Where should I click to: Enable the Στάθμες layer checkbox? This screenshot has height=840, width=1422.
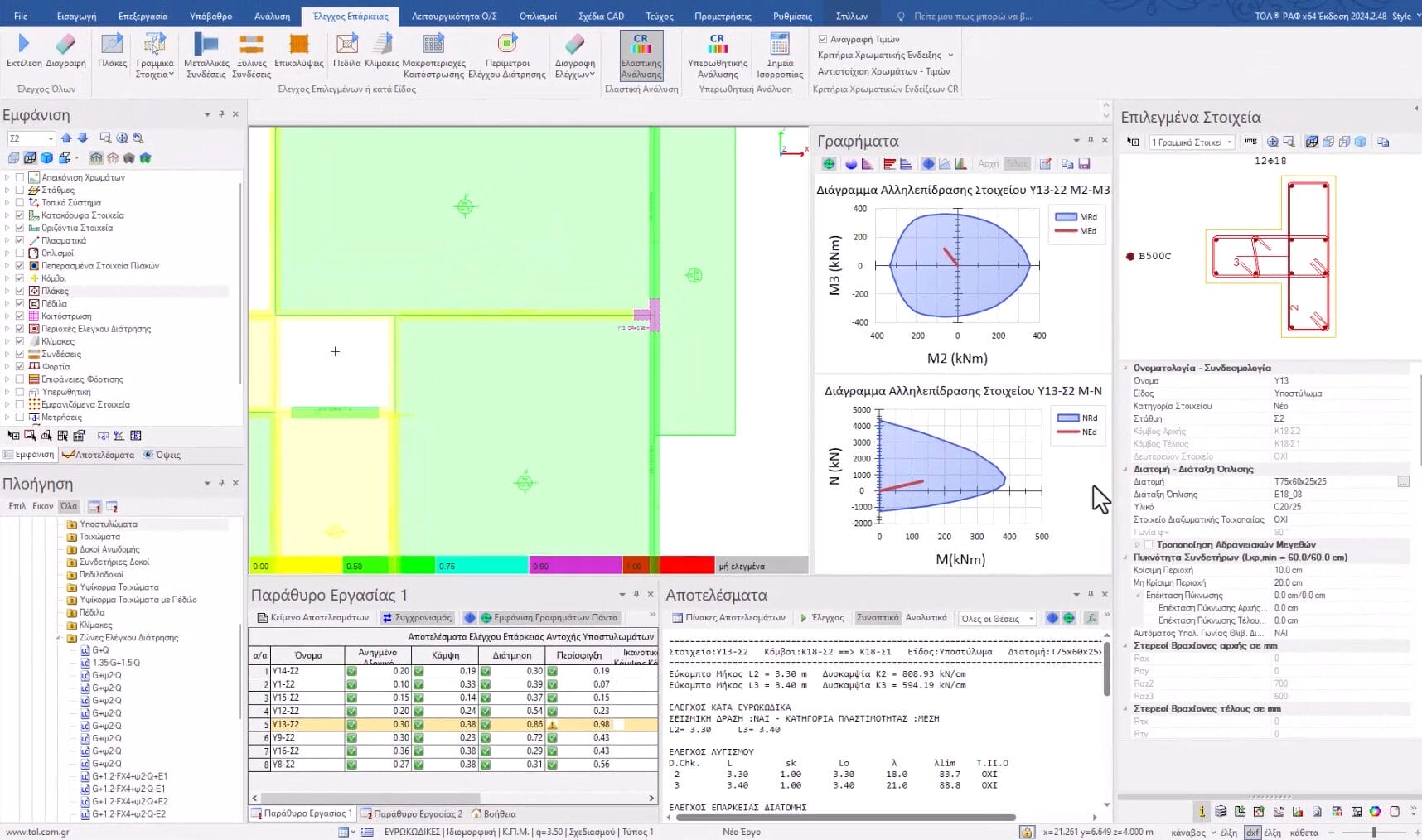tap(20, 190)
